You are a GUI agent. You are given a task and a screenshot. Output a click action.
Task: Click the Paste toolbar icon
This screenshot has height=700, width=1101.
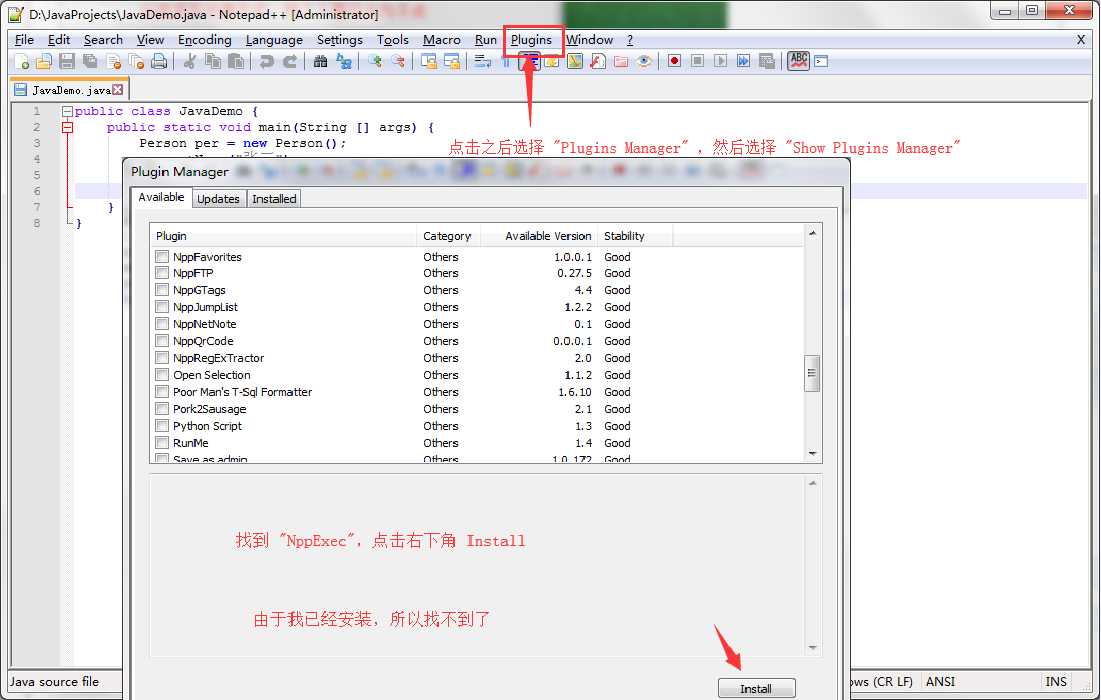[236, 62]
